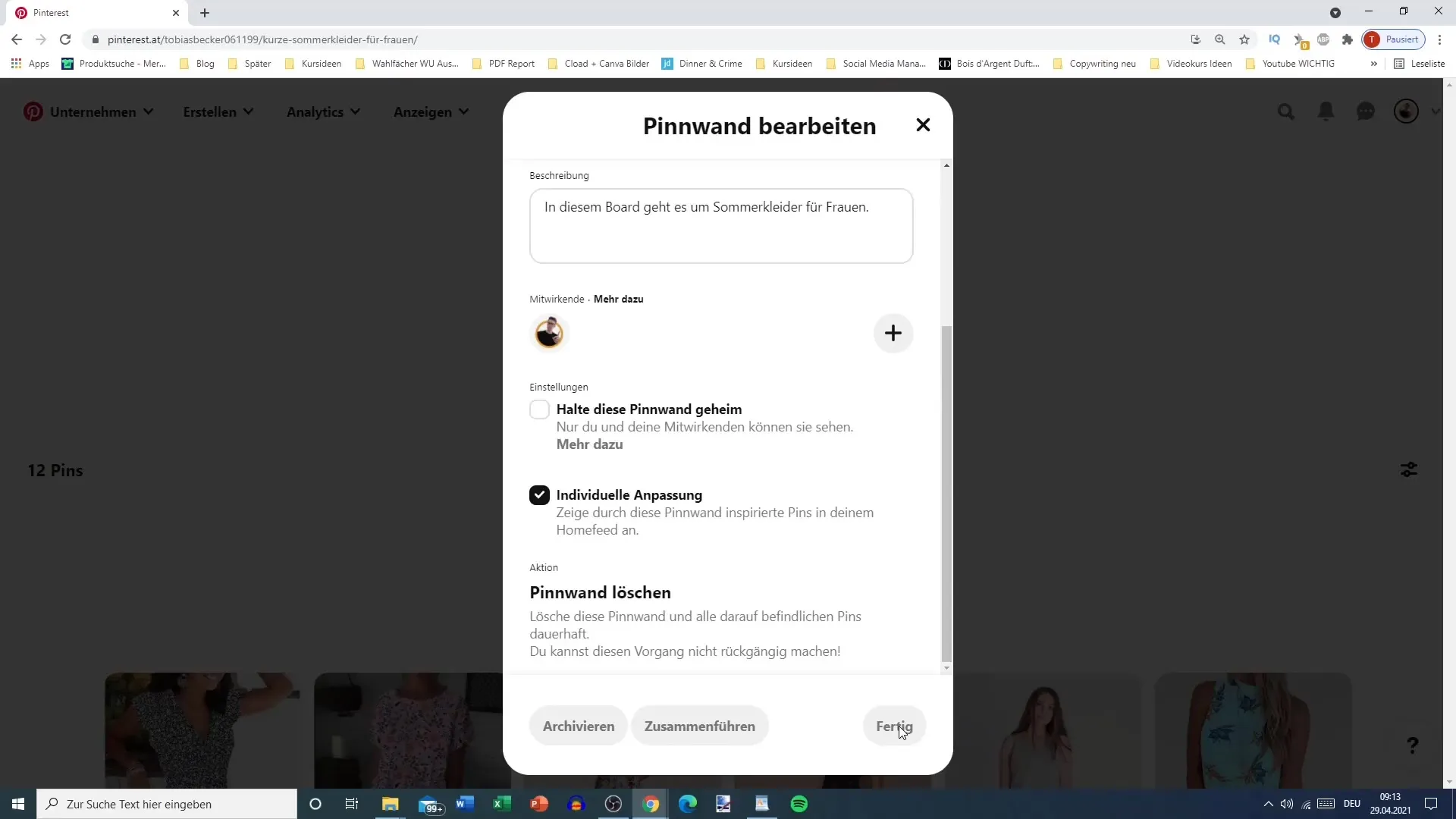Reload the current page
Image resolution: width=1456 pixels, height=819 pixels.
tap(65, 39)
